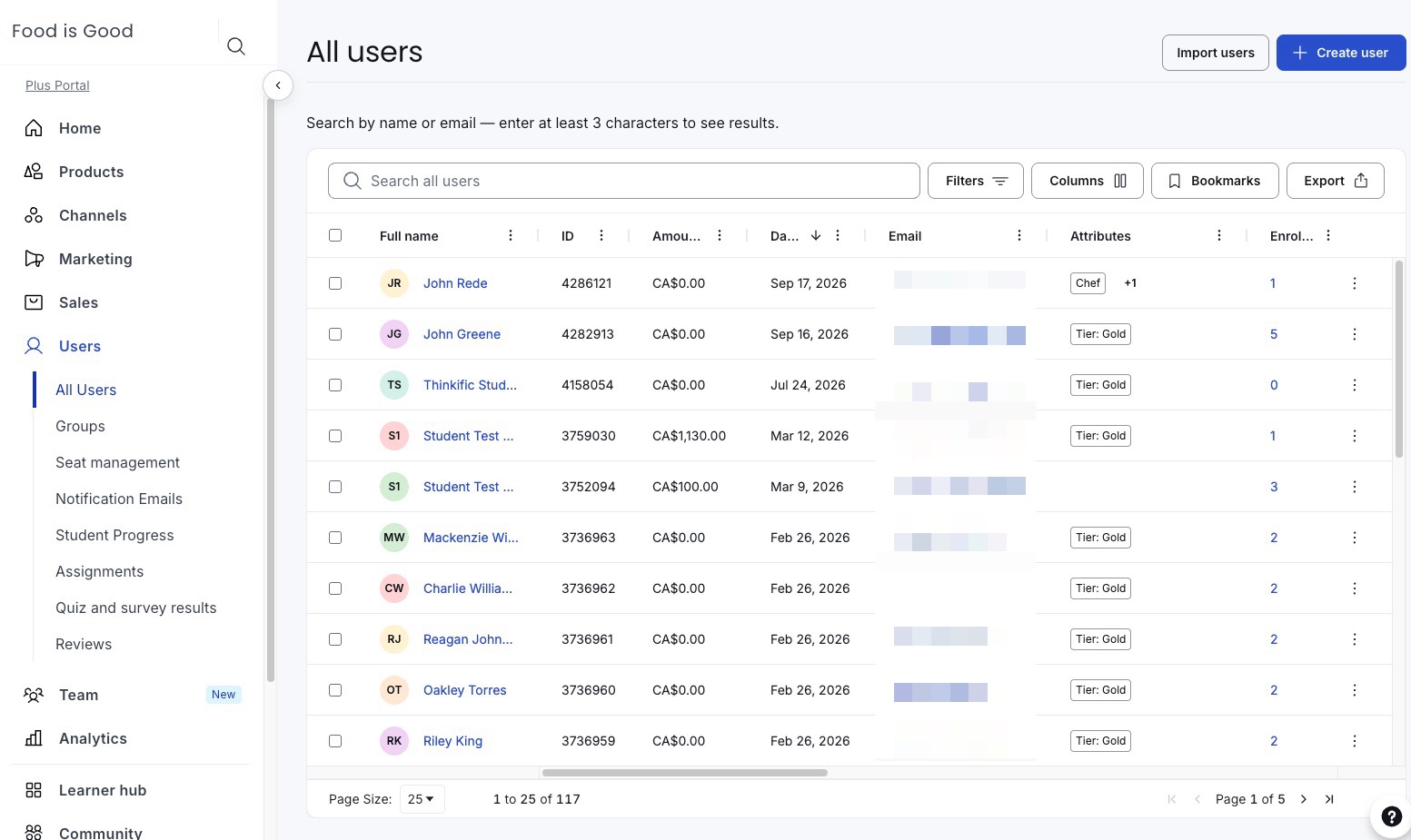1411x840 pixels.
Task: Open the Page Size 25 dropdown
Action: (422, 799)
